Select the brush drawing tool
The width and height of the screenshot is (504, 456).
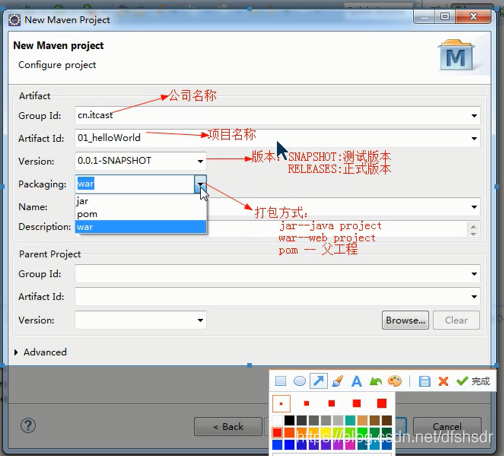pos(337,381)
